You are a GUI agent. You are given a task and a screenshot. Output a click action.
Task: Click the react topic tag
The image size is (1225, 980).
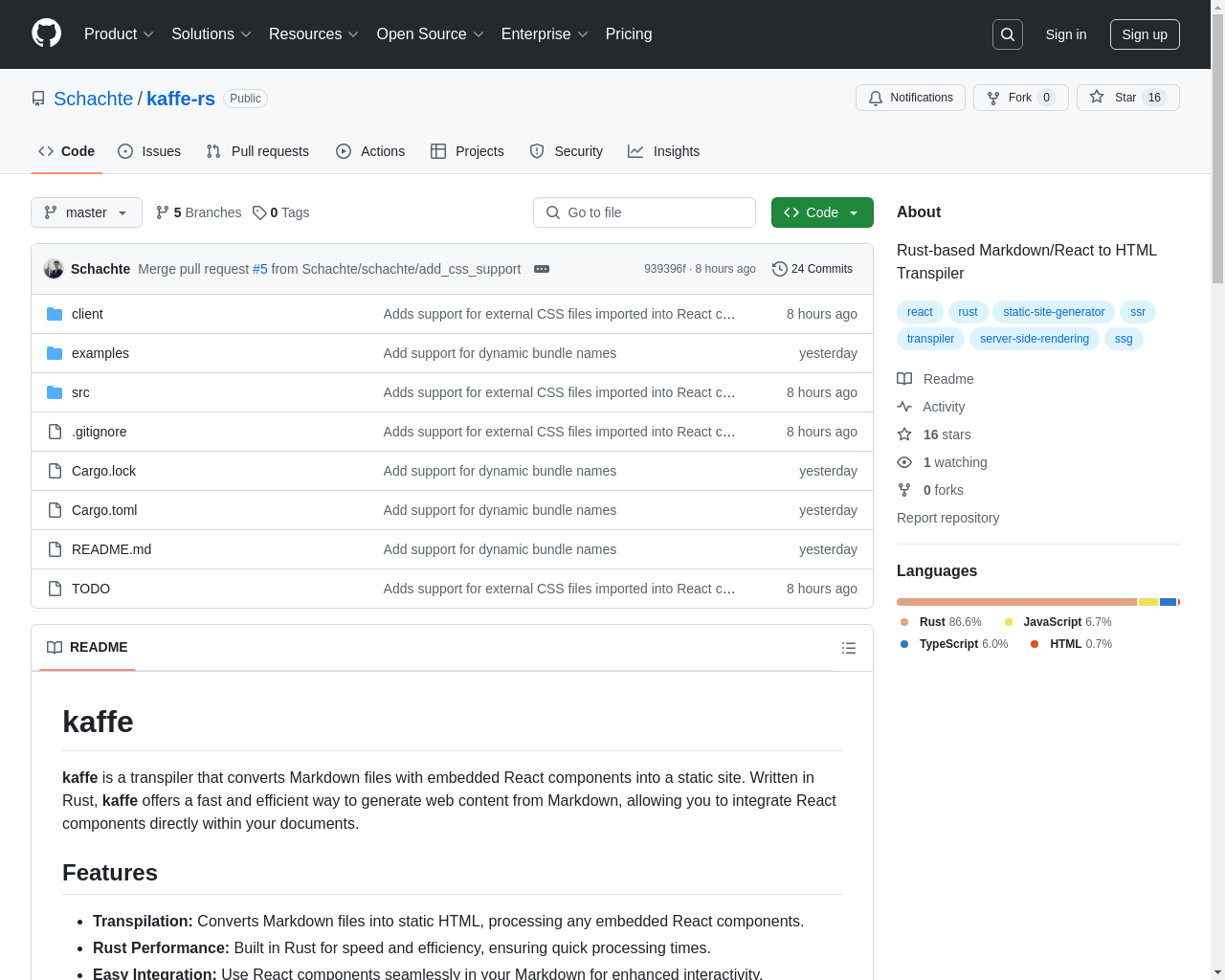[x=920, y=312]
